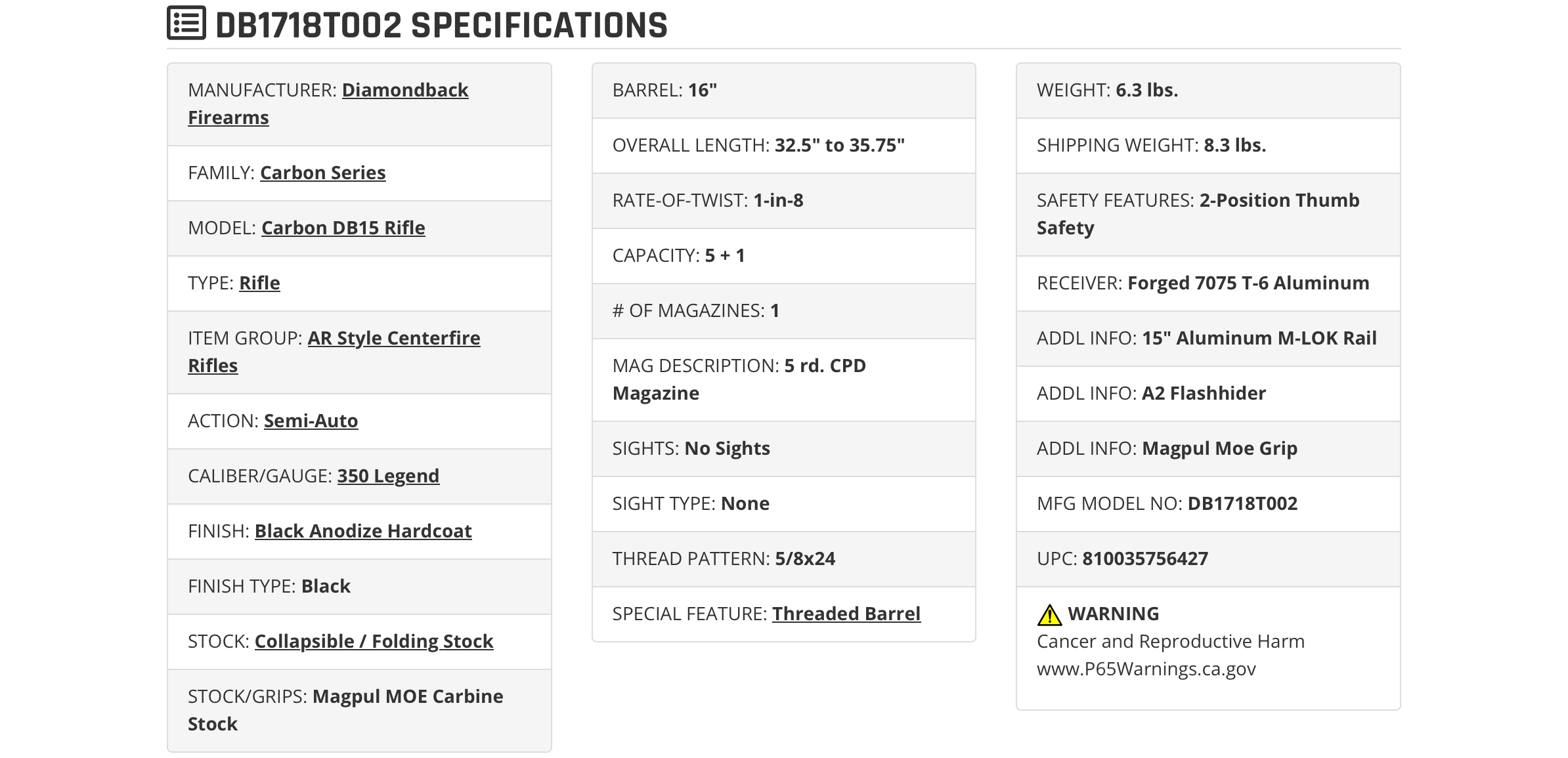1568x758 pixels.
Task: Open the Diamondback Firearms manufacturer link
Action: click(x=328, y=104)
